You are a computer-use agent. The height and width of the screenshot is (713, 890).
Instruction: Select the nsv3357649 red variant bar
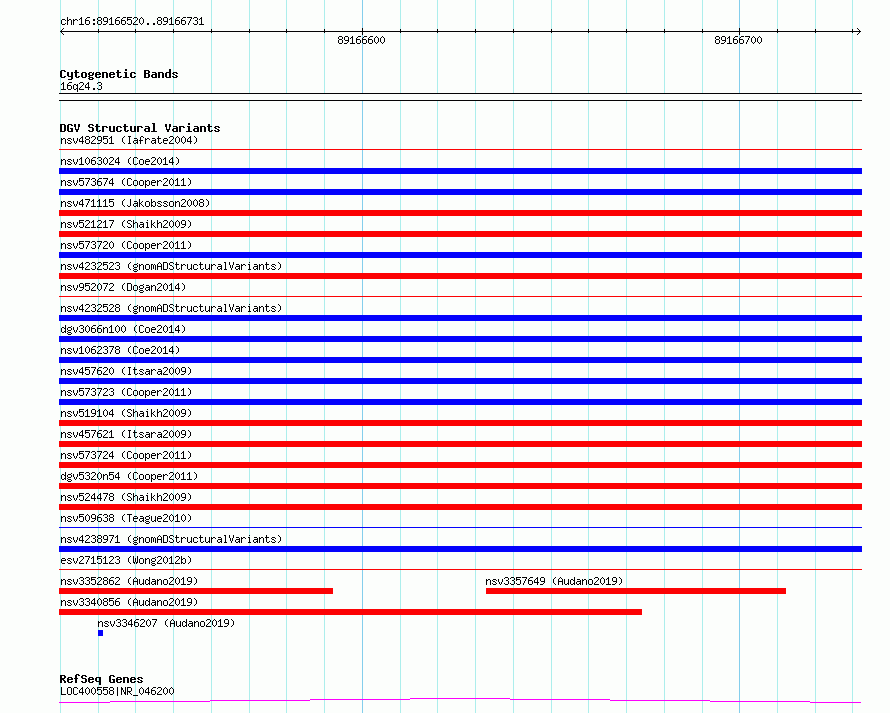pos(636,591)
